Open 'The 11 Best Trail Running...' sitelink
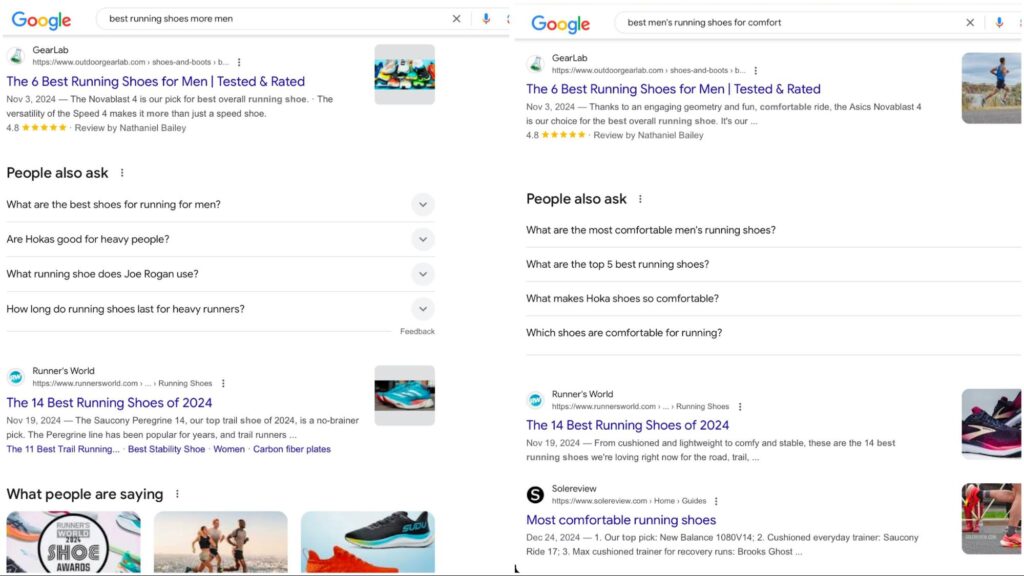The height and width of the screenshot is (576, 1024). 63,449
